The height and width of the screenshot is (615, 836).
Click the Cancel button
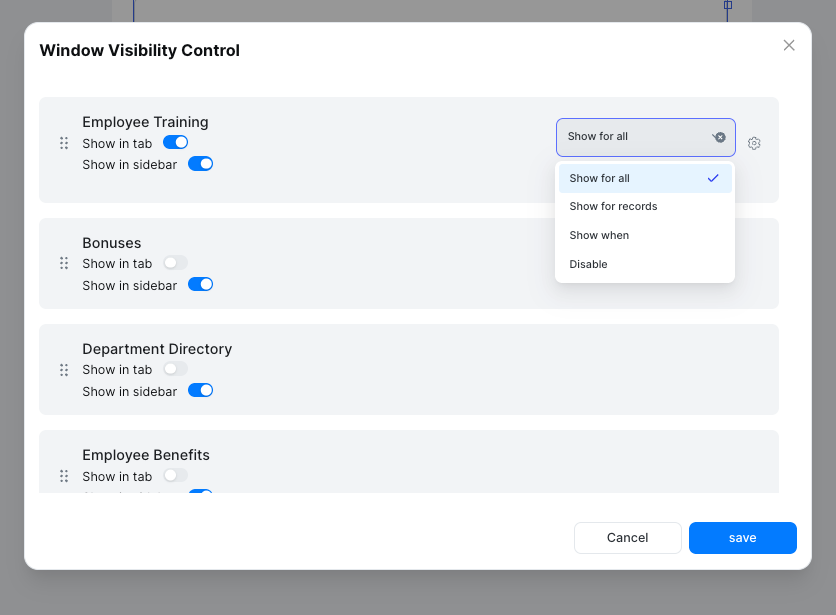pos(627,537)
